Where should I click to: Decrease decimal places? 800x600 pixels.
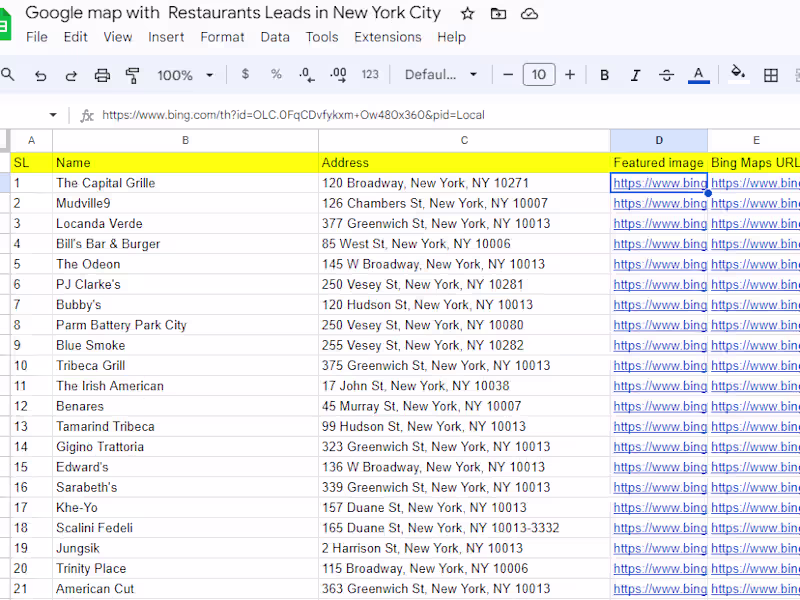(307, 75)
